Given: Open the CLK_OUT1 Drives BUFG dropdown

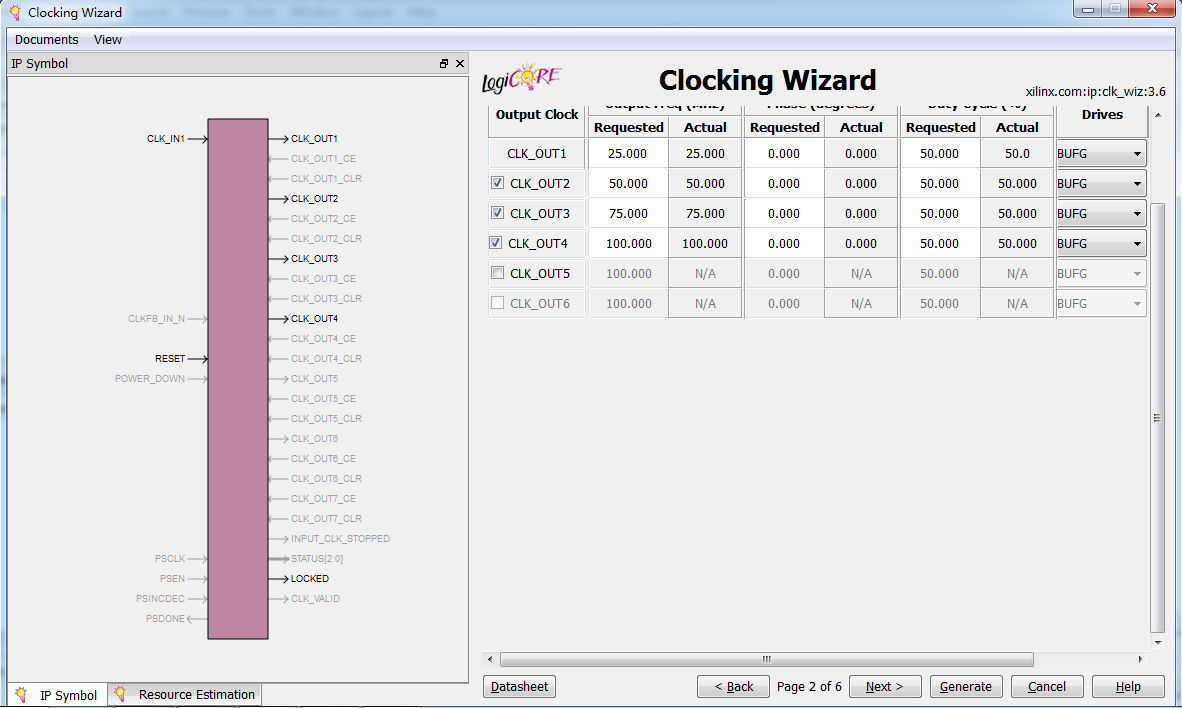Looking at the screenshot, I should point(1101,154).
